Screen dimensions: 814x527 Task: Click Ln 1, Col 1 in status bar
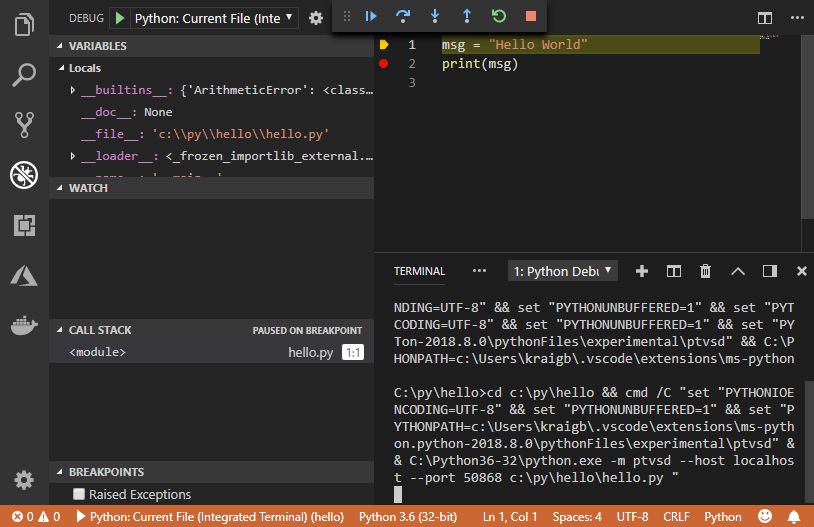click(510, 517)
